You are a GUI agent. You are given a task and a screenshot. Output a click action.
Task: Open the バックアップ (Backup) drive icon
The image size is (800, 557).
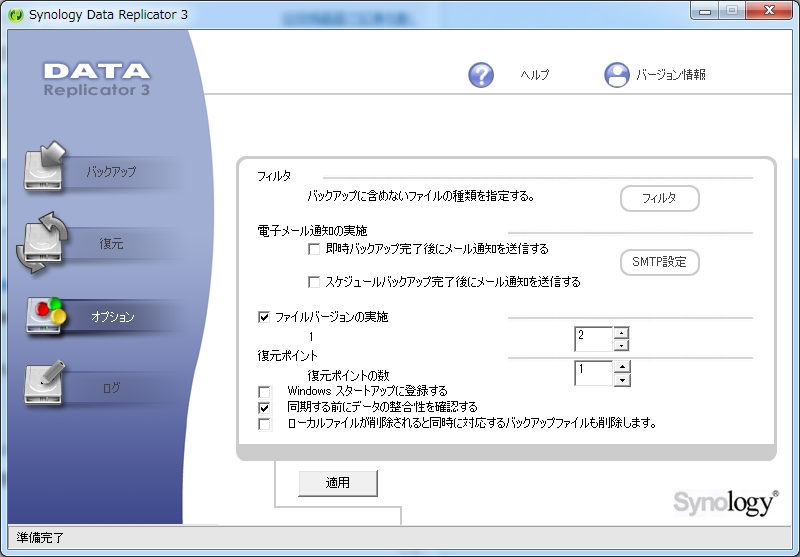pos(44,166)
